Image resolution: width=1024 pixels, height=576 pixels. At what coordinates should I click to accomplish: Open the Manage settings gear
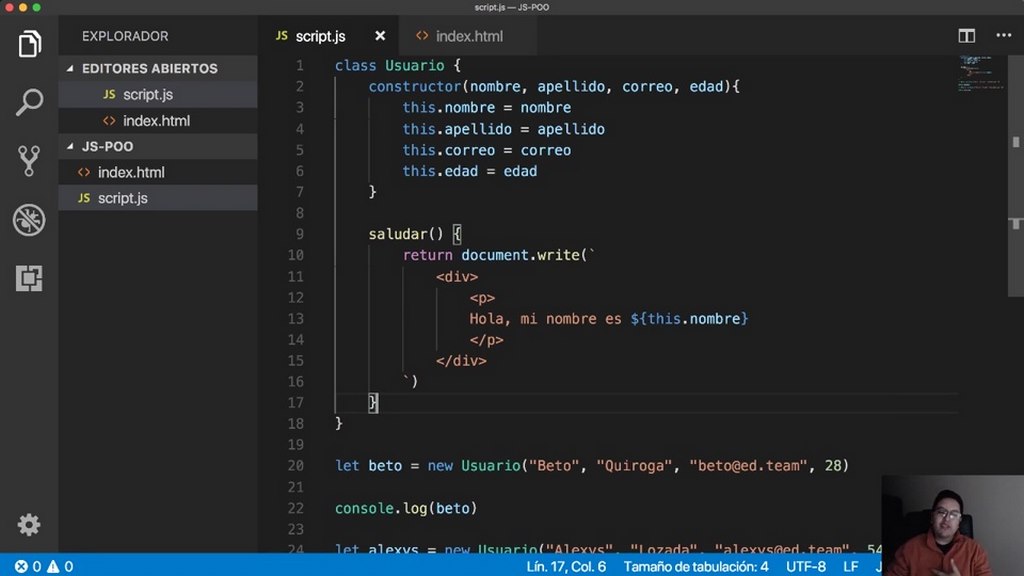[x=29, y=525]
